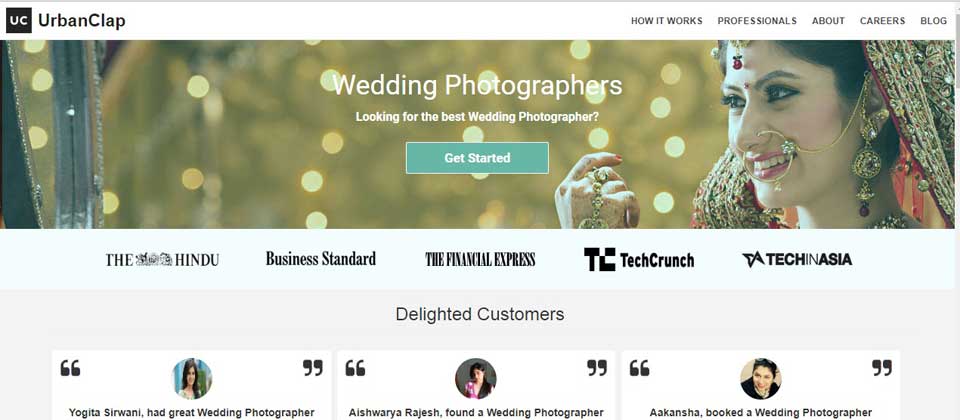The width and height of the screenshot is (960, 420).
Task: Click The Financial Express logo
Action: click(x=480, y=260)
